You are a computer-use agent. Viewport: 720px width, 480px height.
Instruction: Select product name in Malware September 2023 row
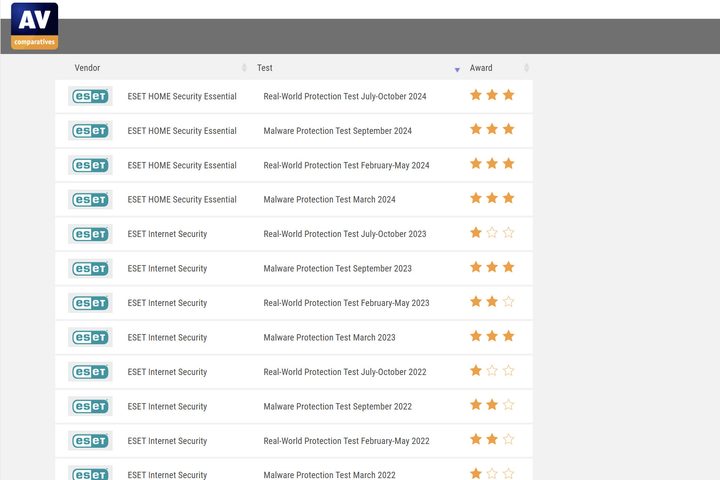(167, 269)
